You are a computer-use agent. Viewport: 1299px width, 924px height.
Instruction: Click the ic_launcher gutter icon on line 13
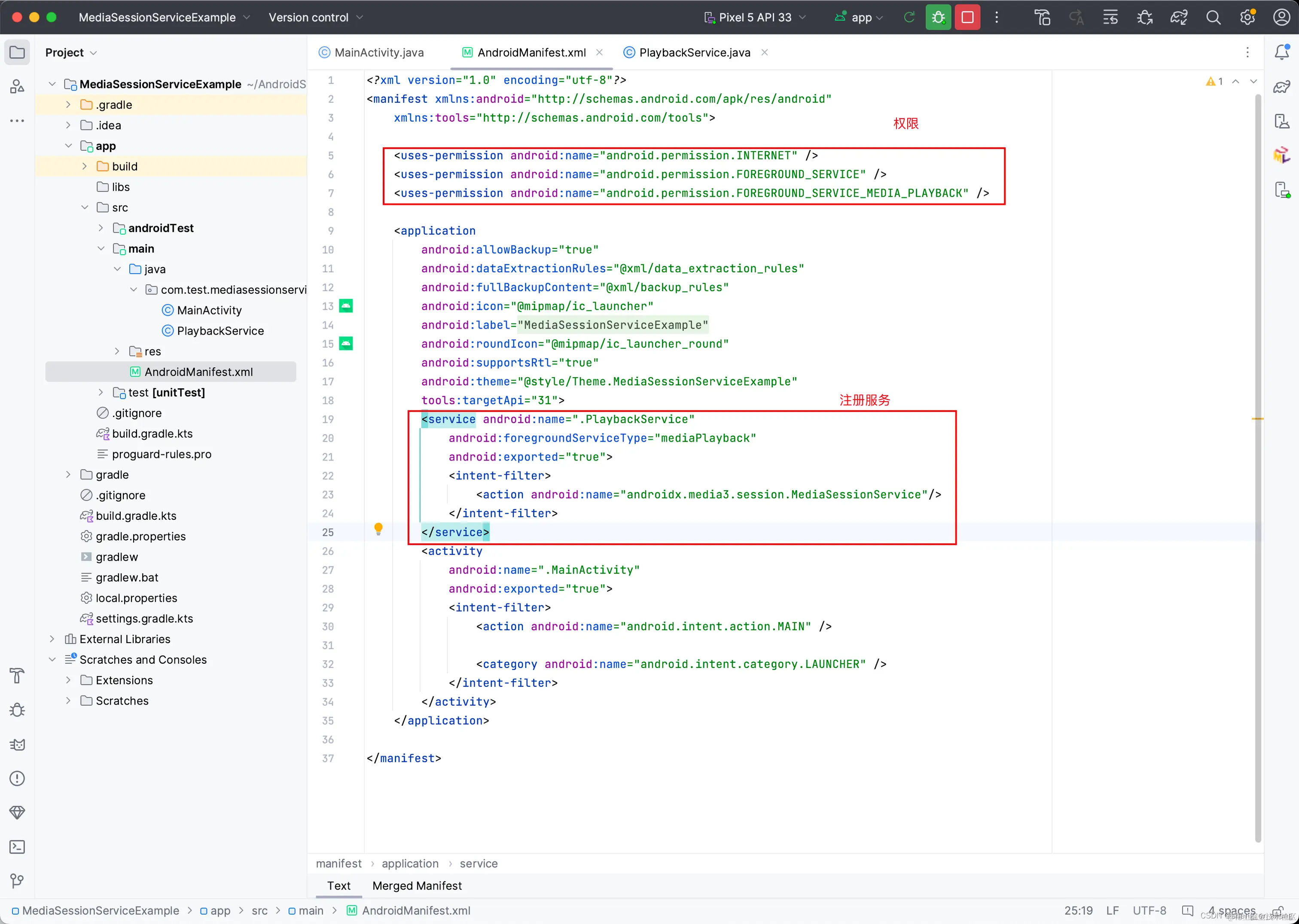click(346, 306)
